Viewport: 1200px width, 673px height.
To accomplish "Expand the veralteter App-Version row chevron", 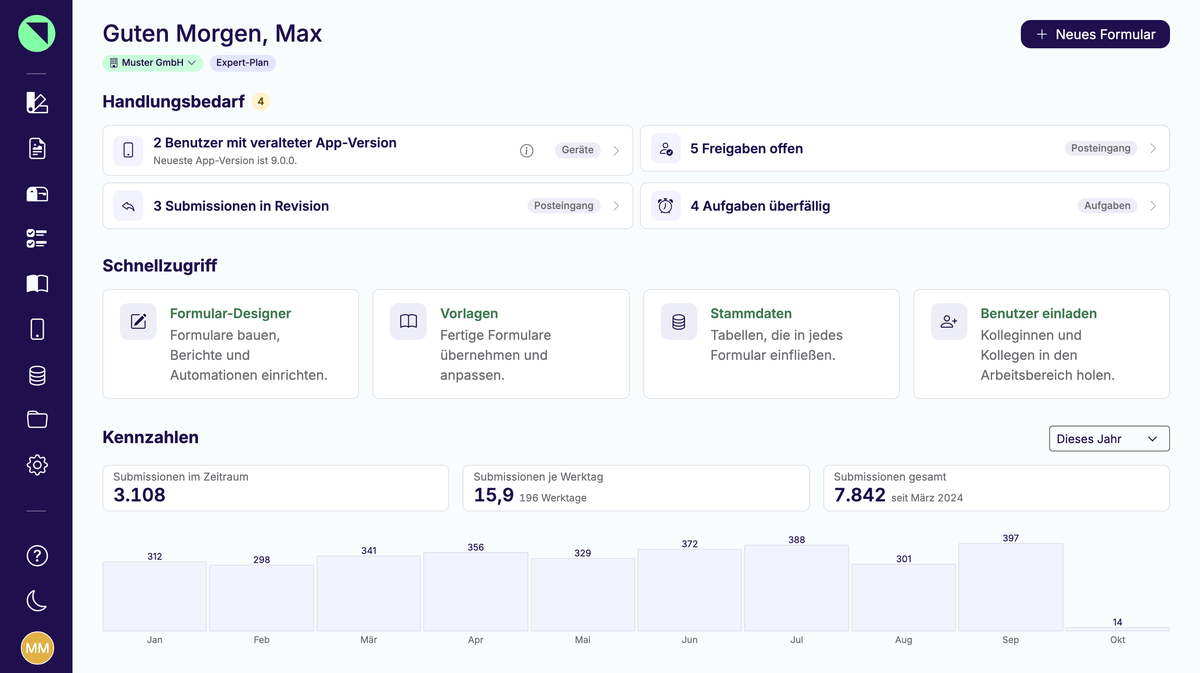I will [x=616, y=150].
